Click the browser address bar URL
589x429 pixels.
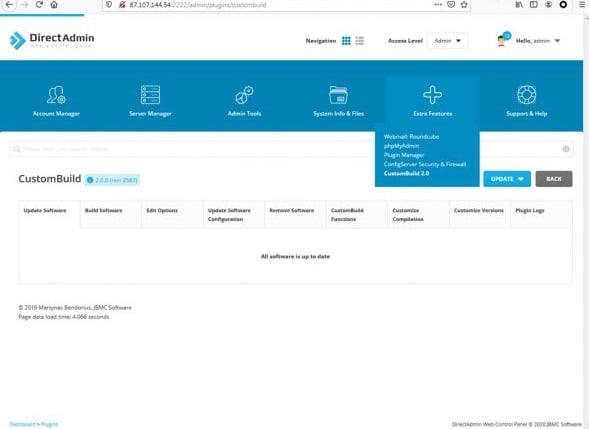pyautogui.click(x=198, y=5)
